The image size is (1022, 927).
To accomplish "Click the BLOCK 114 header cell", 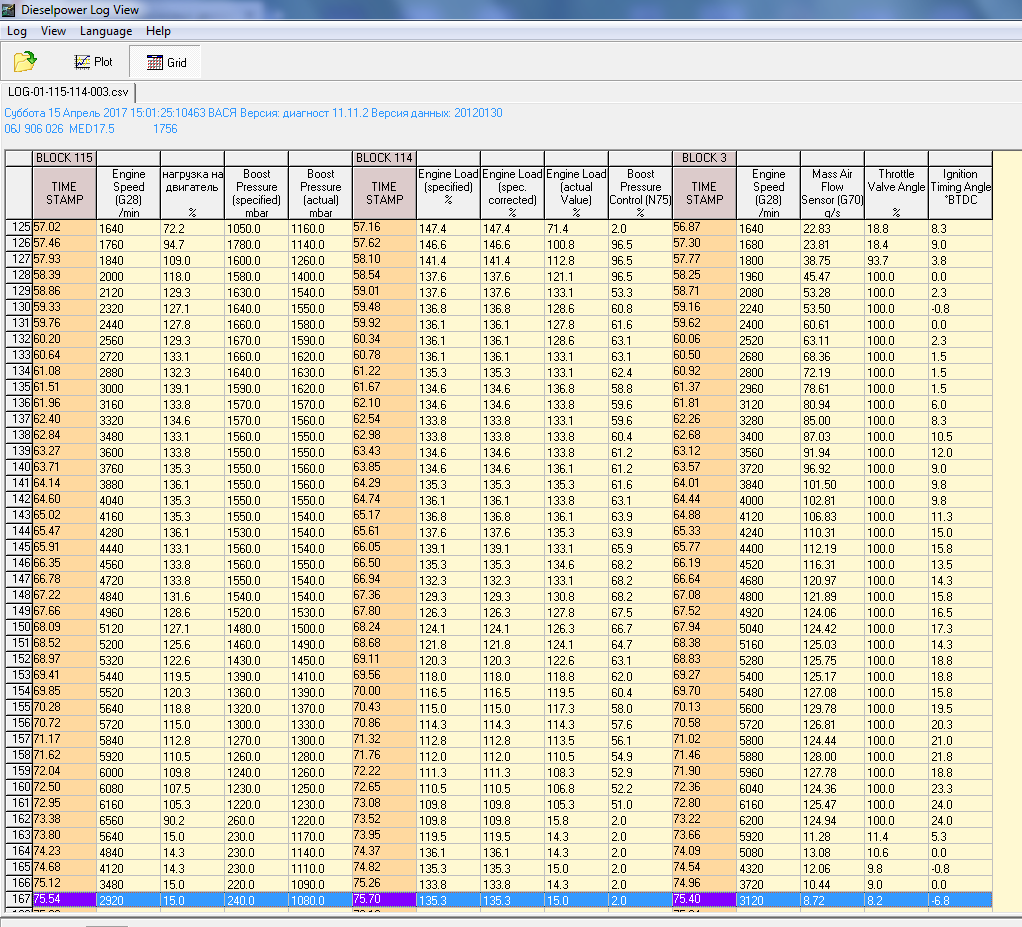I will 384,158.
